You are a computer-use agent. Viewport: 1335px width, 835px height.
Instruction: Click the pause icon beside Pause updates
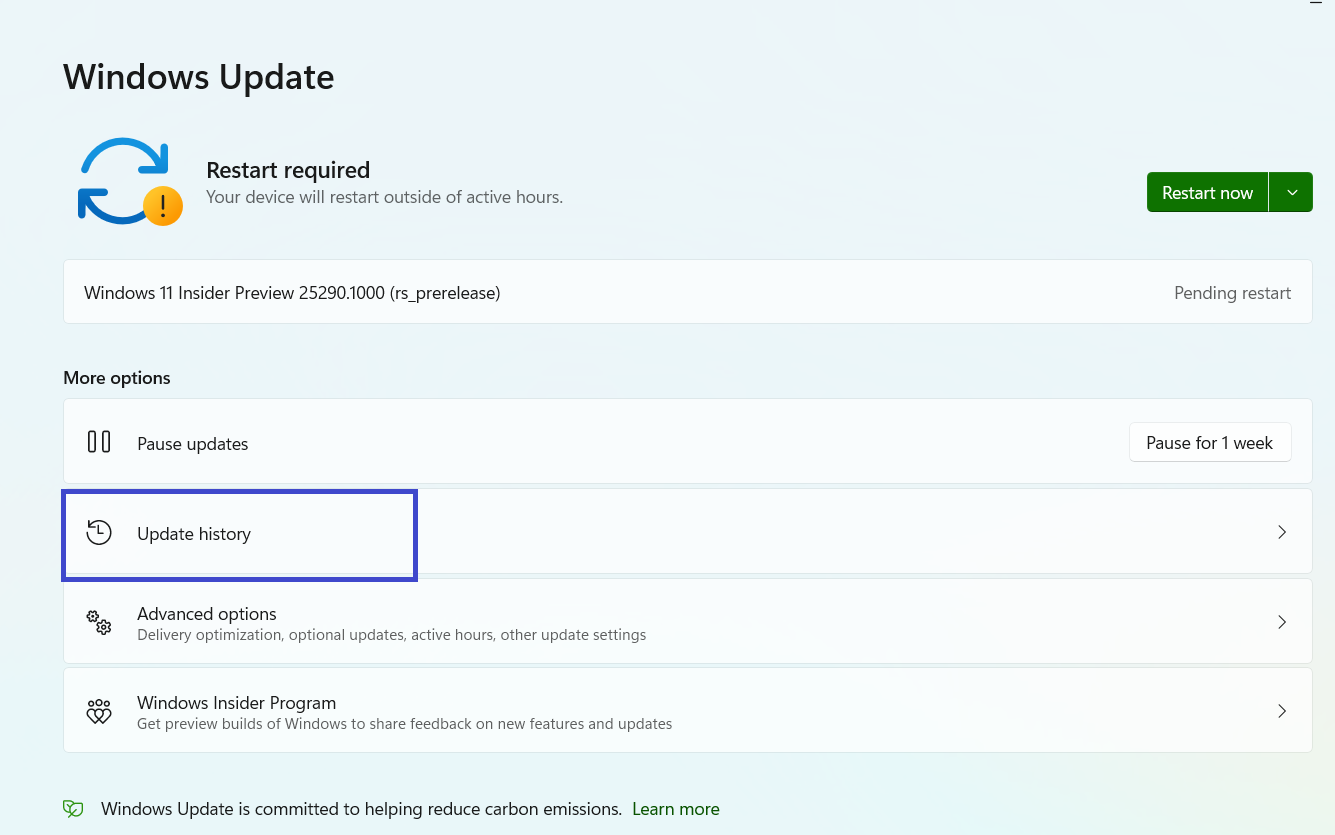click(99, 442)
